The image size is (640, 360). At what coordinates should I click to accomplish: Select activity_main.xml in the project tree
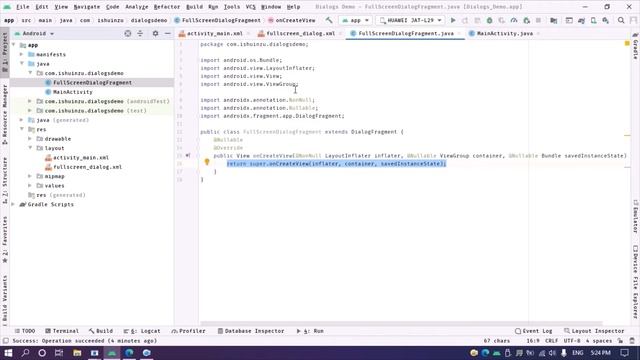tap(81, 158)
